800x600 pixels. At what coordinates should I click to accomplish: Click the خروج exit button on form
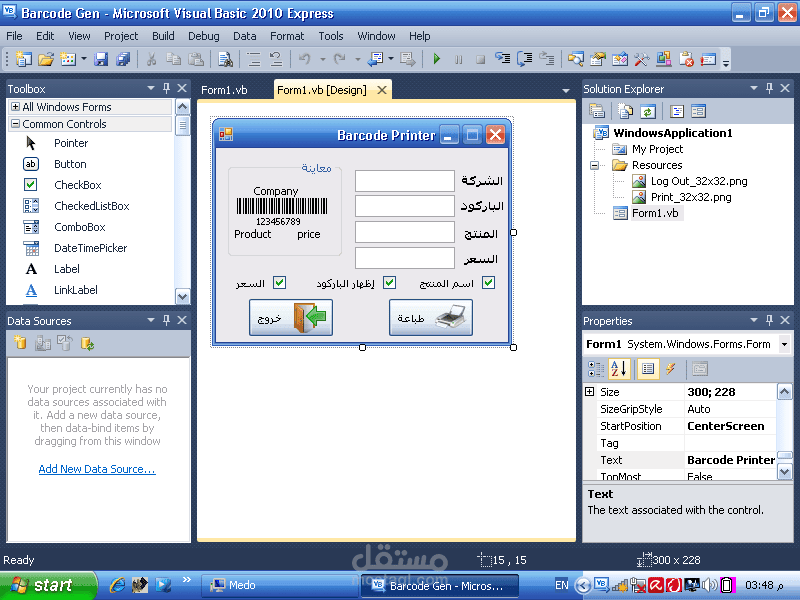pos(291,317)
